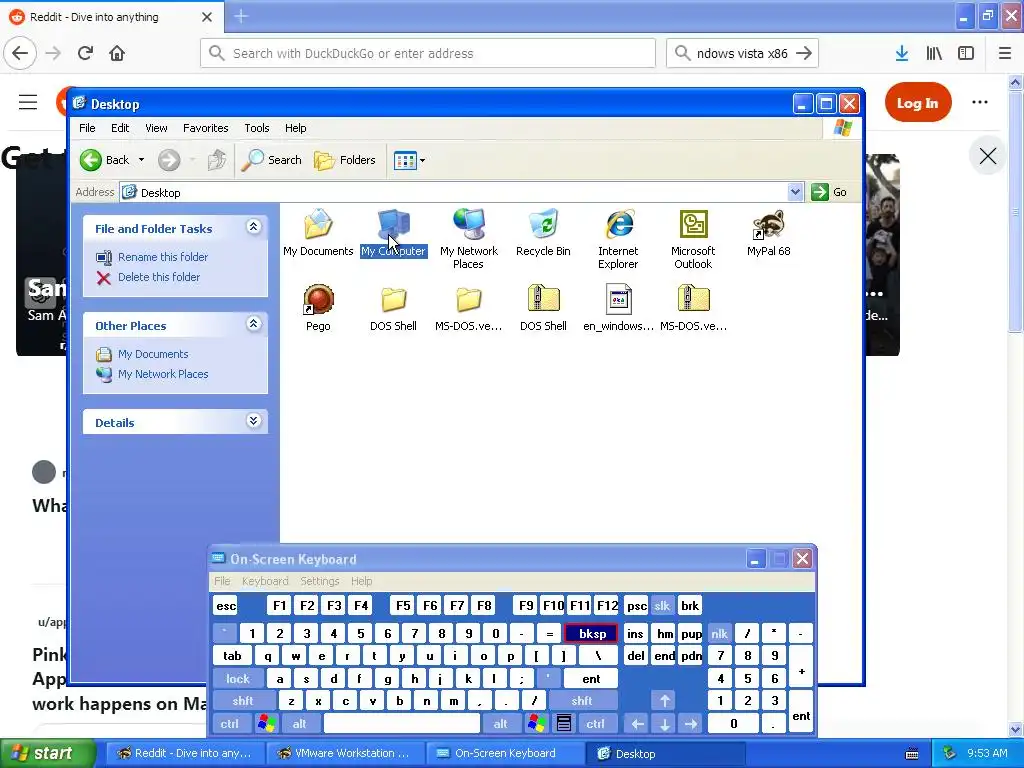Toggle the Firefox sidebar icon
The width and height of the screenshot is (1024, 768).
point(966,53)
